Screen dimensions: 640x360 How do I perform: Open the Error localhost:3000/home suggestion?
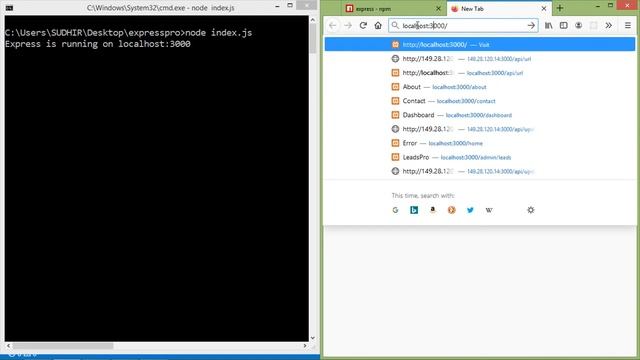(x=480, y=143)
